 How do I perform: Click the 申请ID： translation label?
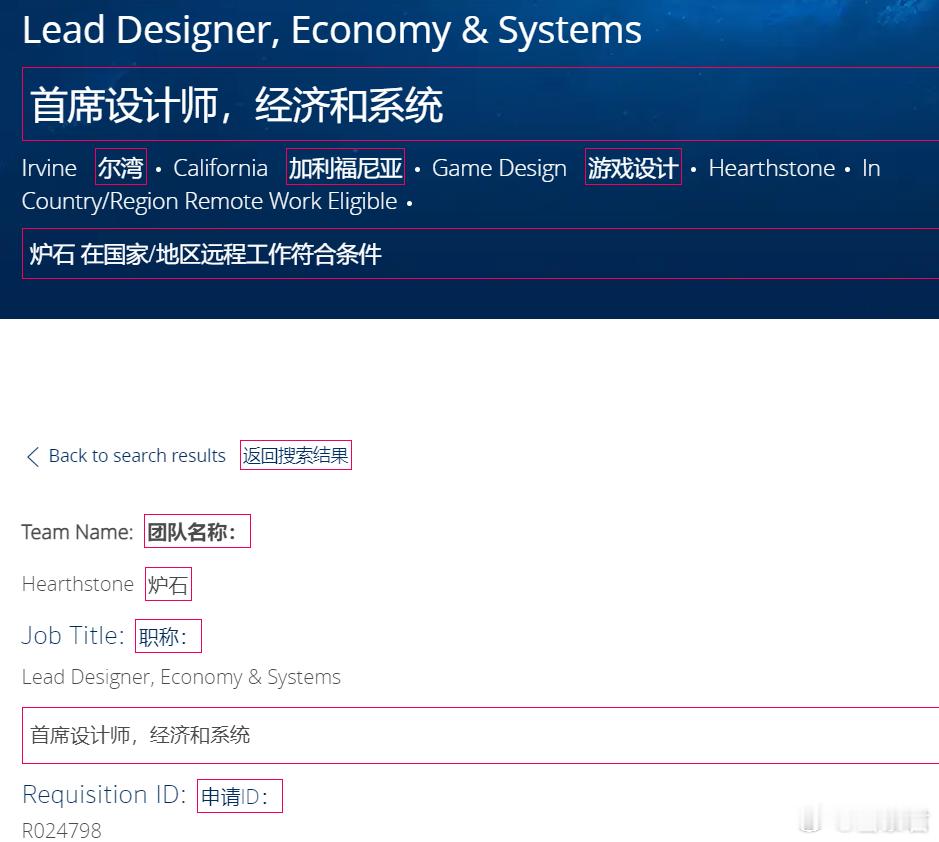pyautogui.click(x=240, y=796)
